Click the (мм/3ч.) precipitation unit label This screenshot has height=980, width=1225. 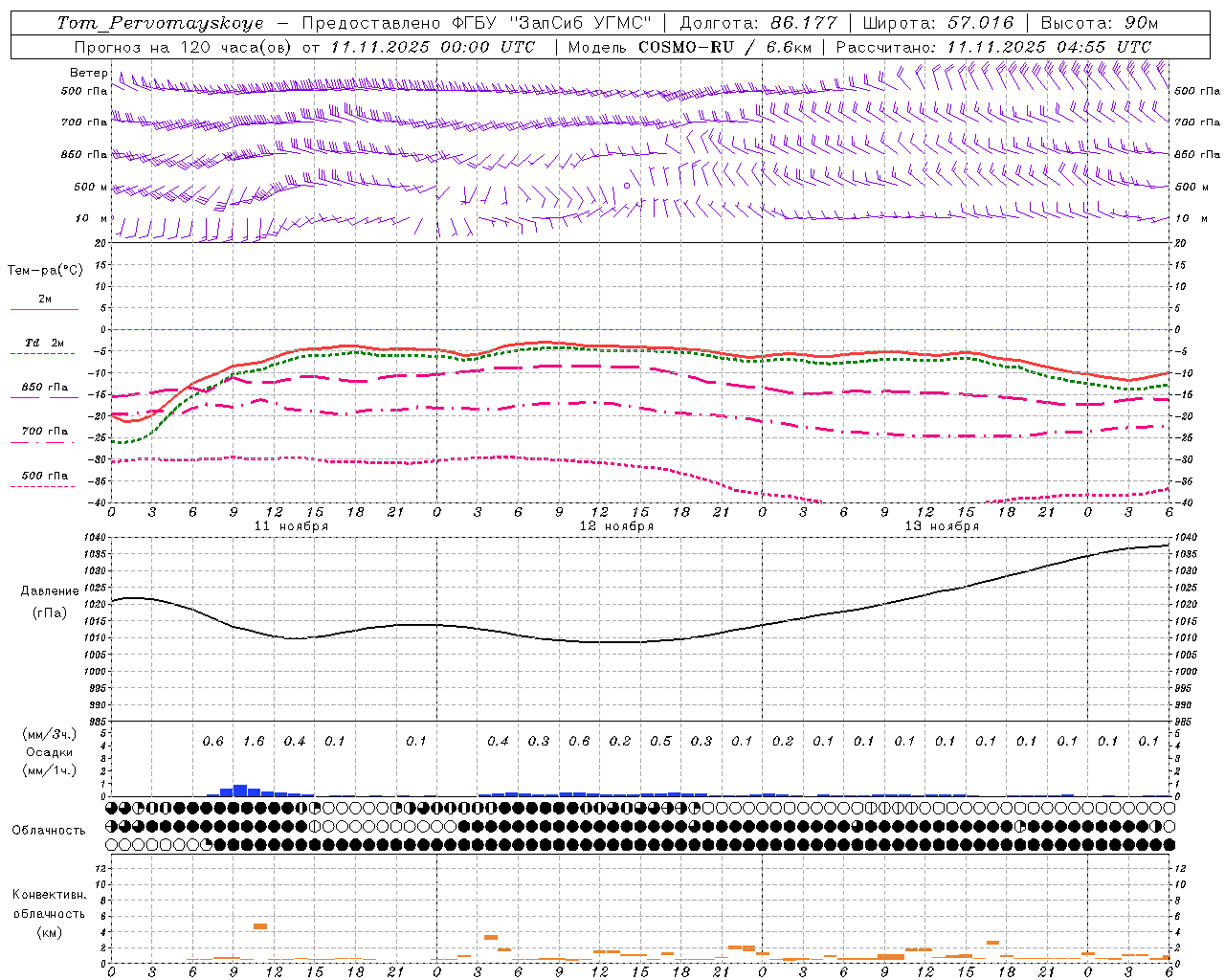50,734
